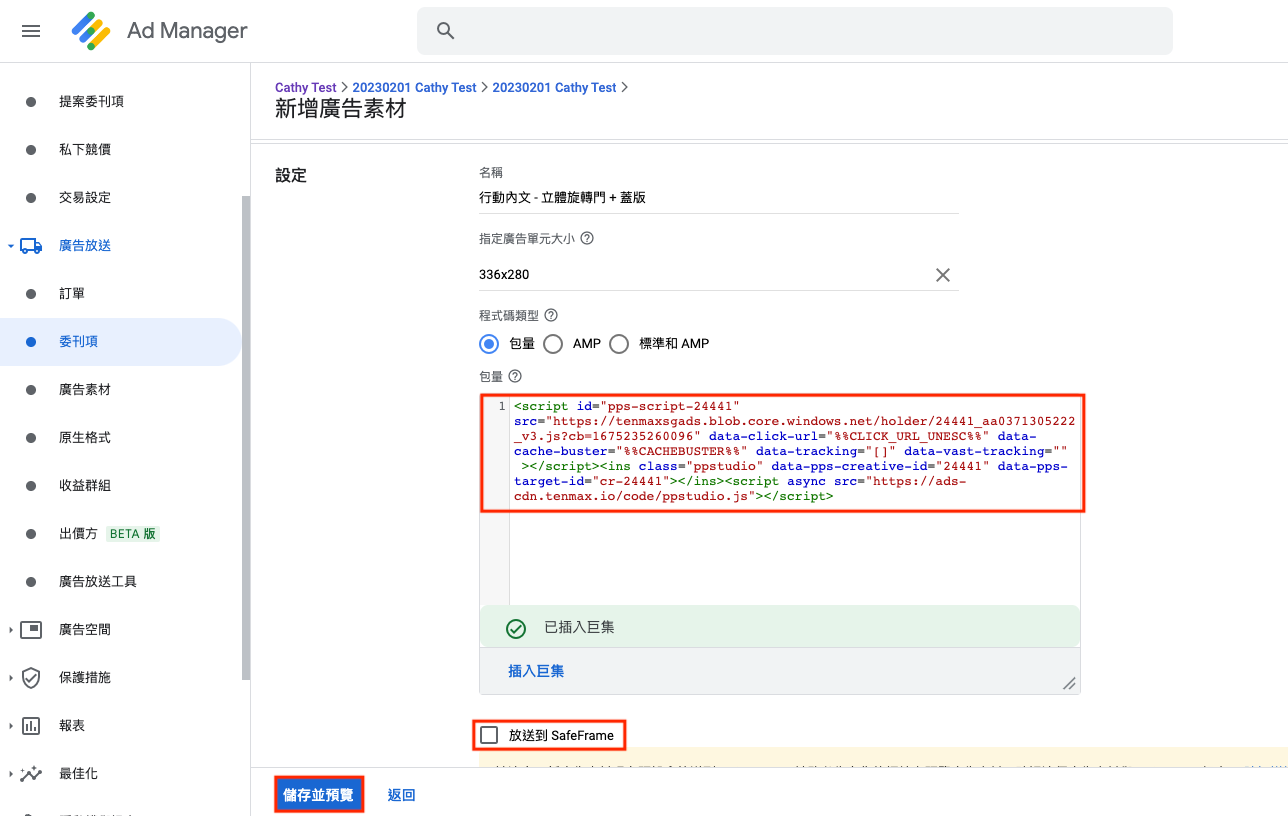Open second 20230201 Cathy Test breadcrumb

coord(555,88)
